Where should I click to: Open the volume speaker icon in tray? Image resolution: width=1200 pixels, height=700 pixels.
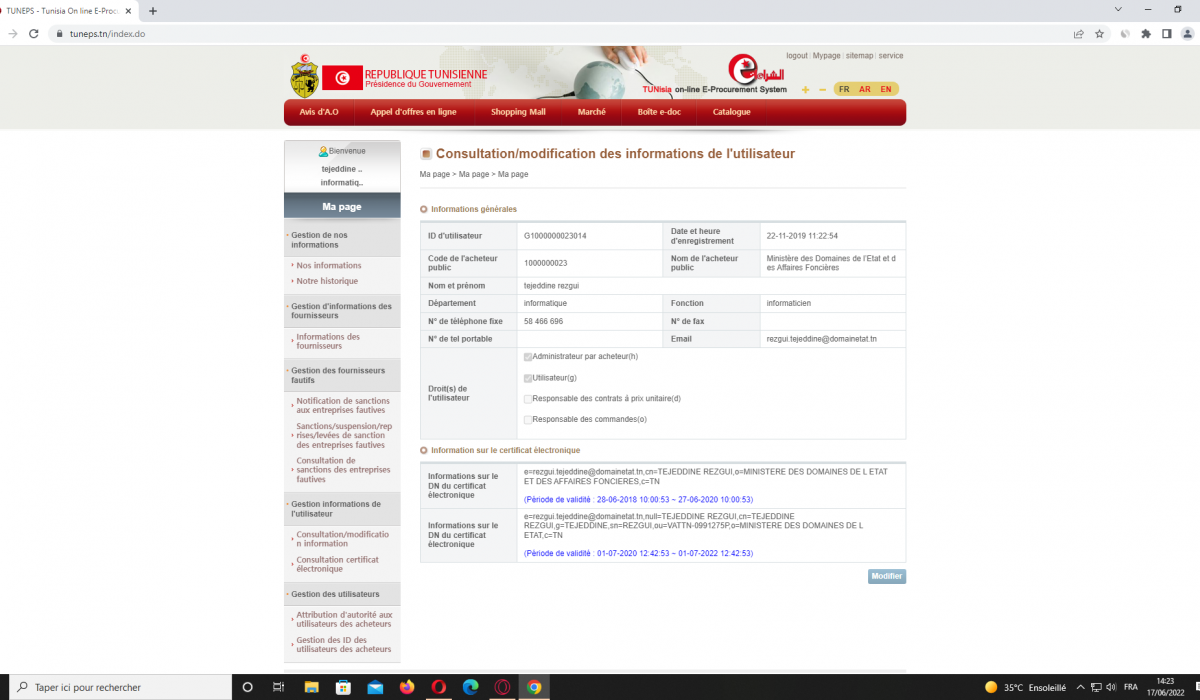click(1111, 687)
